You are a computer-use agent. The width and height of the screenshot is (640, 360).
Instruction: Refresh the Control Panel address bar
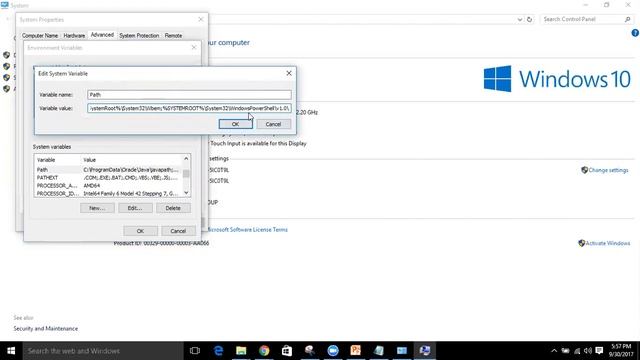529,19
